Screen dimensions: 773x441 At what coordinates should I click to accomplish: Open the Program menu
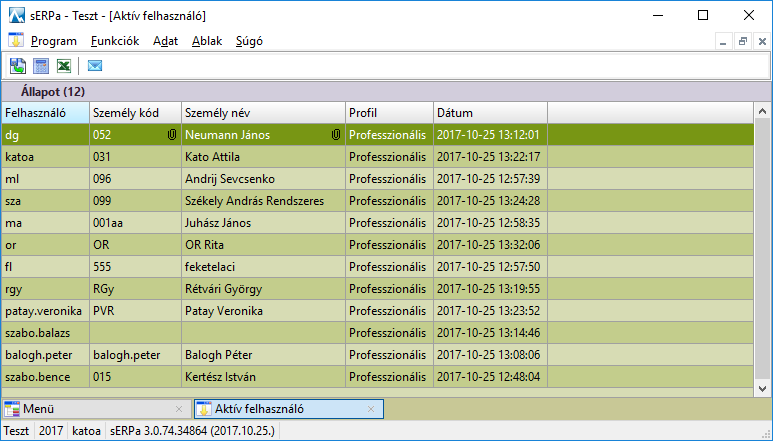[x=54, y=41]
